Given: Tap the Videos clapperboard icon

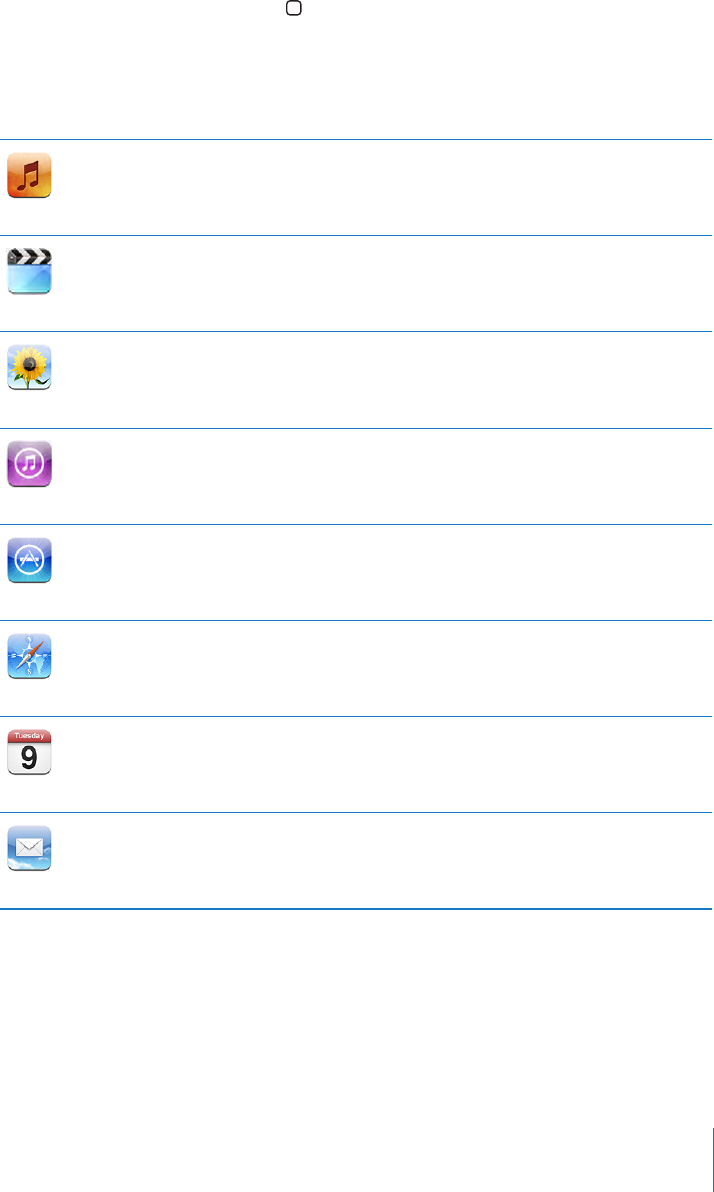Looking at the screenshot, I should [30, 271].
